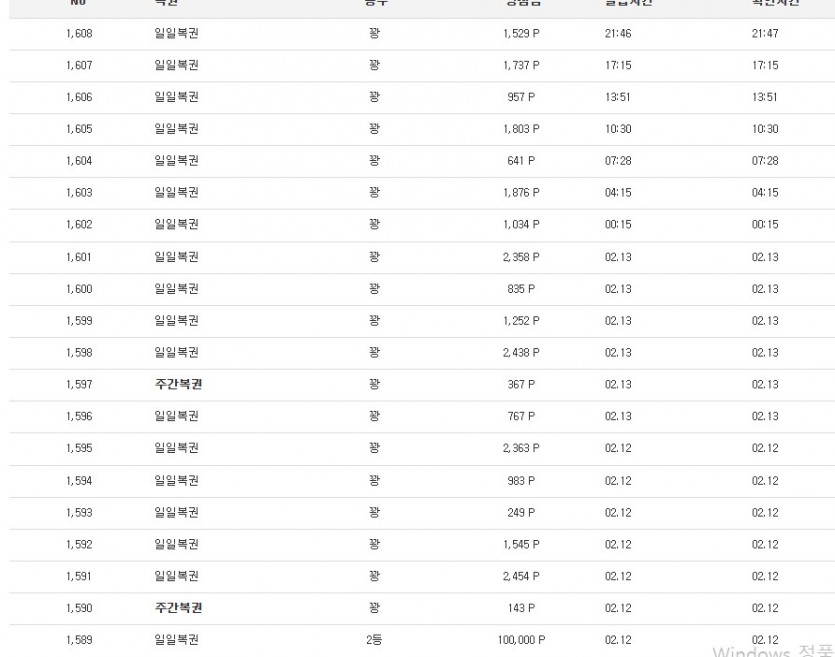Click the 2등 result in row 1,589

374,640
